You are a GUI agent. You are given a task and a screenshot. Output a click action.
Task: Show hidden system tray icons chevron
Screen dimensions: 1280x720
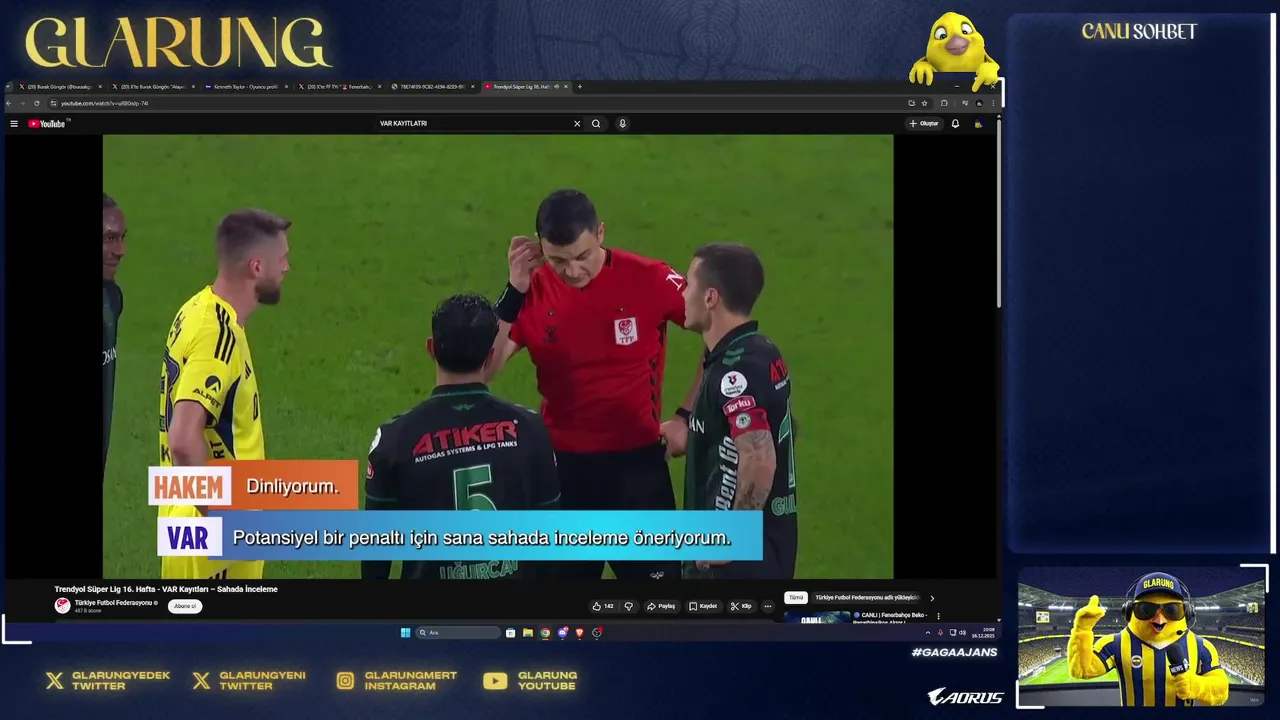[x=927, y=633]
